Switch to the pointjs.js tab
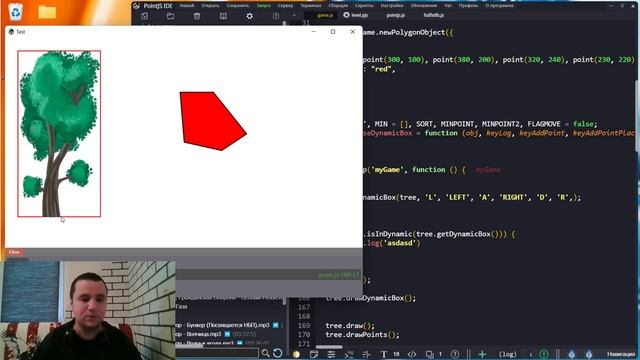The width and height of the screenshot is (640, 360). click(396, 15)
